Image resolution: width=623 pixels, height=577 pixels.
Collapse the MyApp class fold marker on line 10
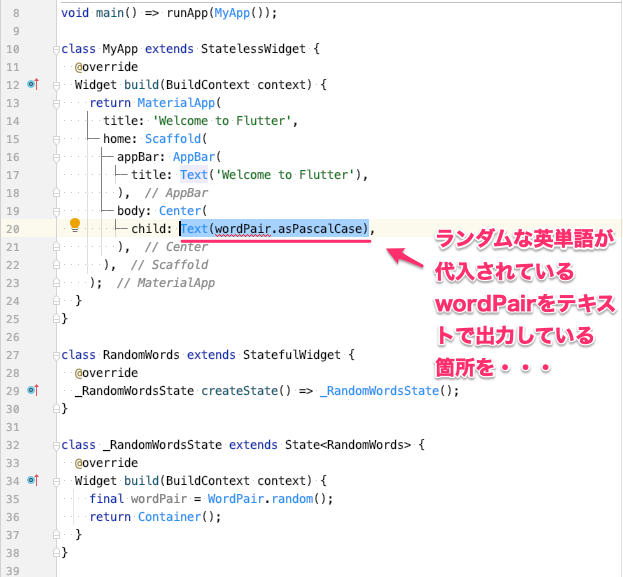[x=56, y=49]
